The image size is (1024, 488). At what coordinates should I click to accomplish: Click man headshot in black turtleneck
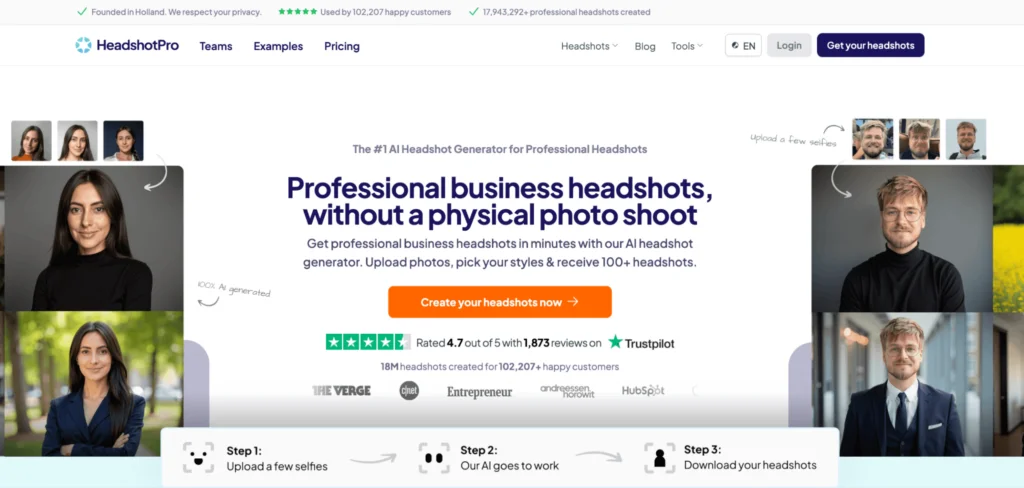902,238
